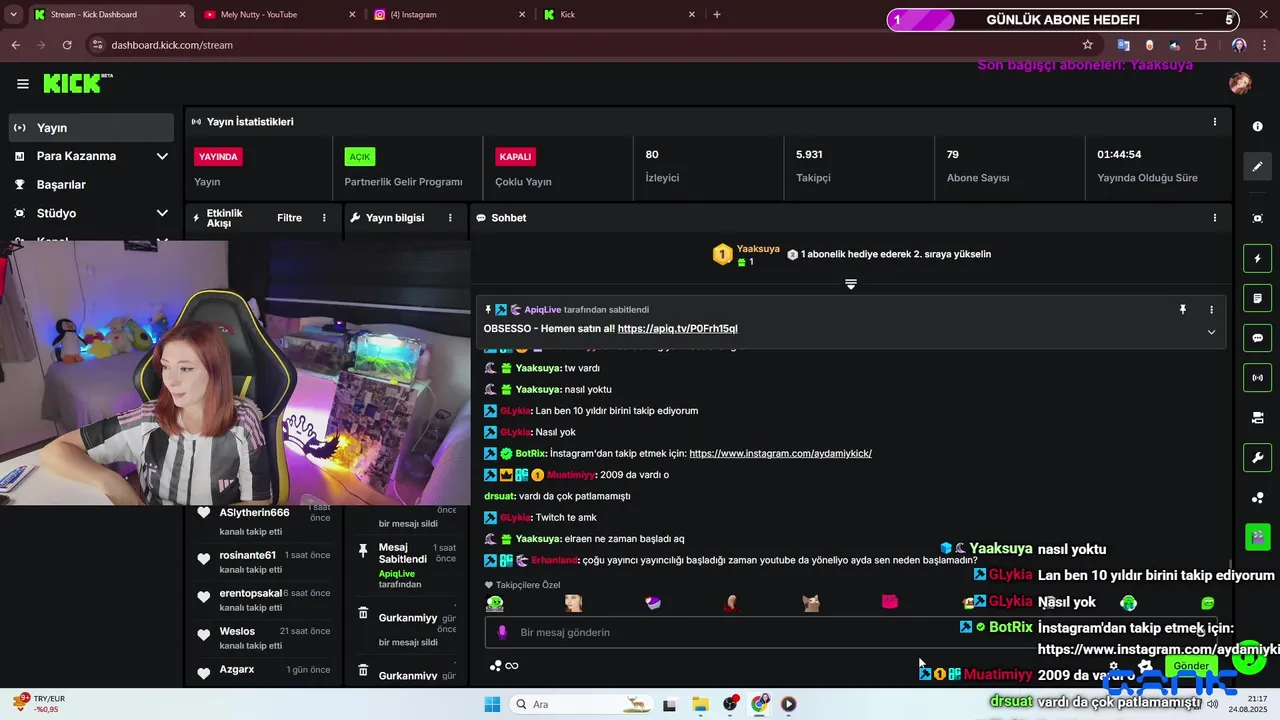Toggle the document notes widget in sidebar
Viewport: 1280px width, 720px height.
coord(1257,298)
